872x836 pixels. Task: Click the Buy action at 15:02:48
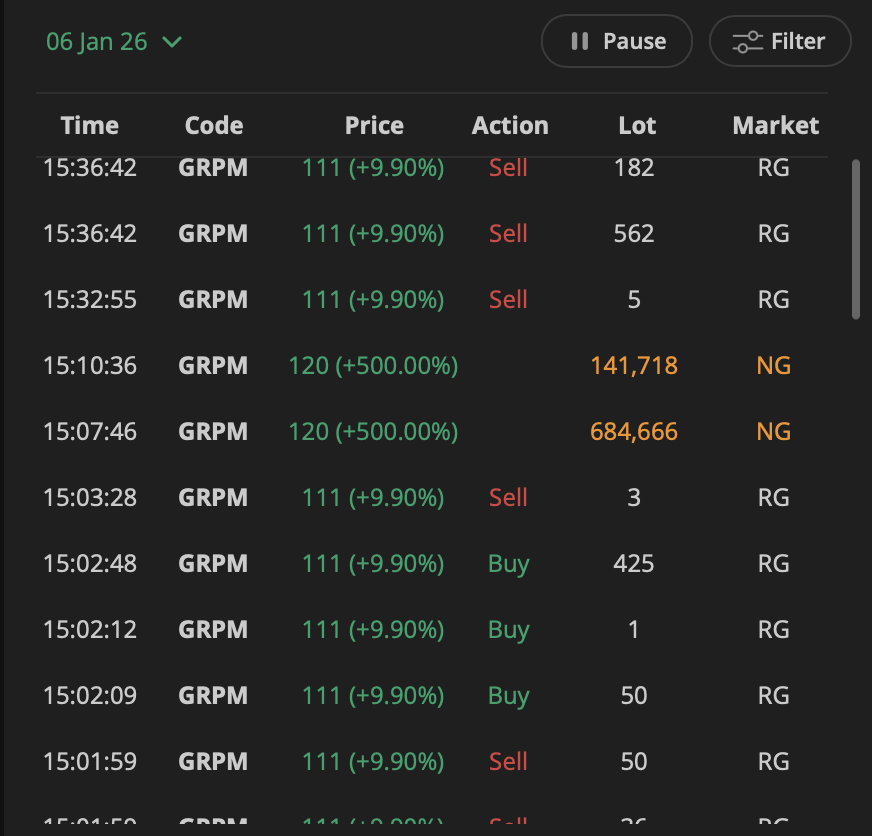coord(508,564)
